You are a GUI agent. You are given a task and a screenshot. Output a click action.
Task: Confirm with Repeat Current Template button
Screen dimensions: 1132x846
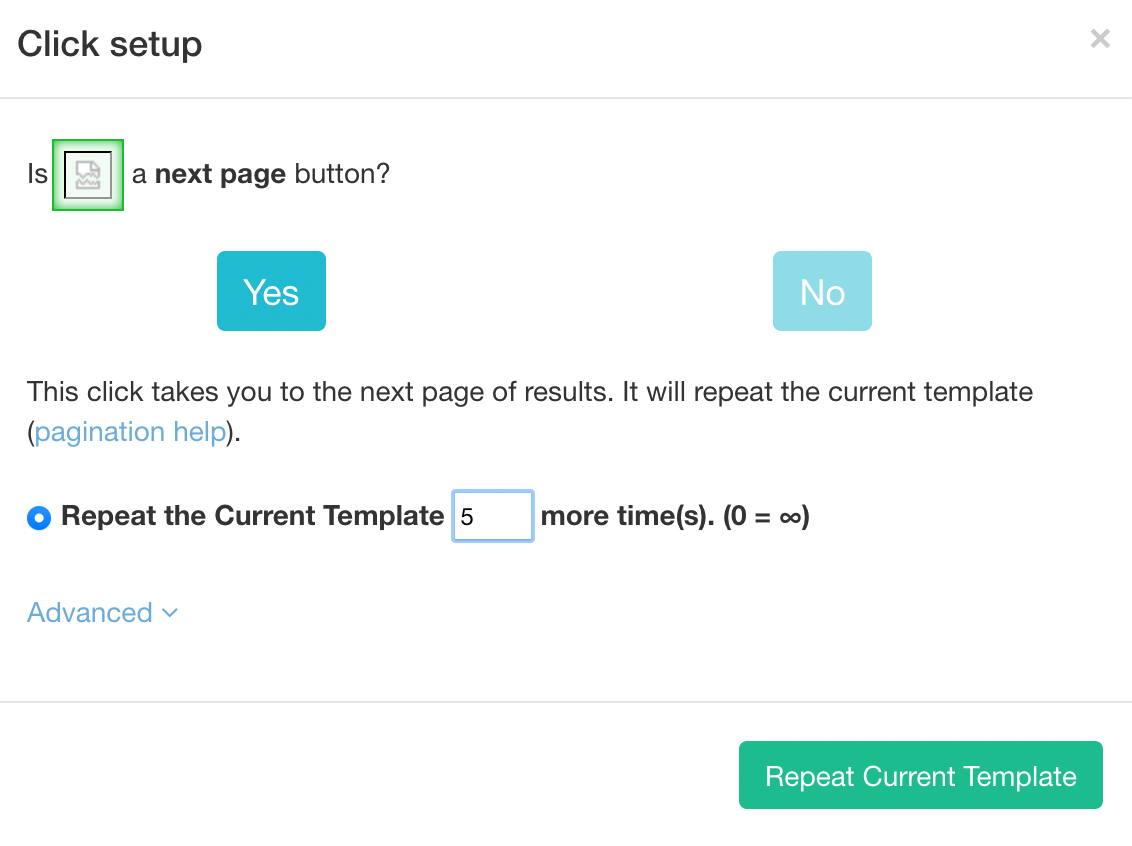(x=920, y=775)
